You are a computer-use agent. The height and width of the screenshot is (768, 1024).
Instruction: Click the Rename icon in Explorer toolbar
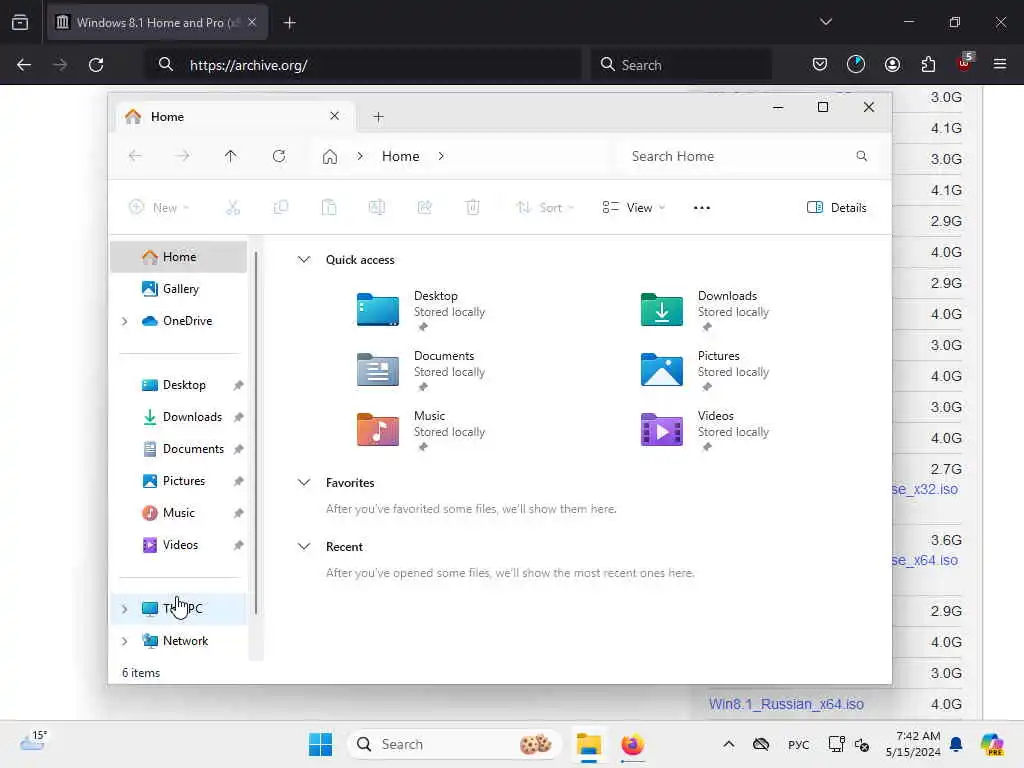pos(377,208)
